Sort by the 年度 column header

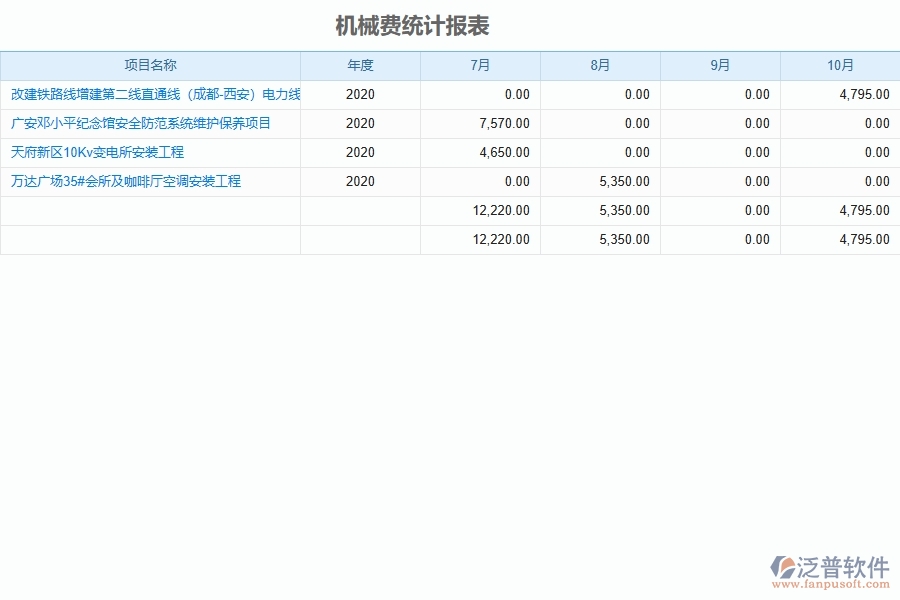tap(360, 65)
